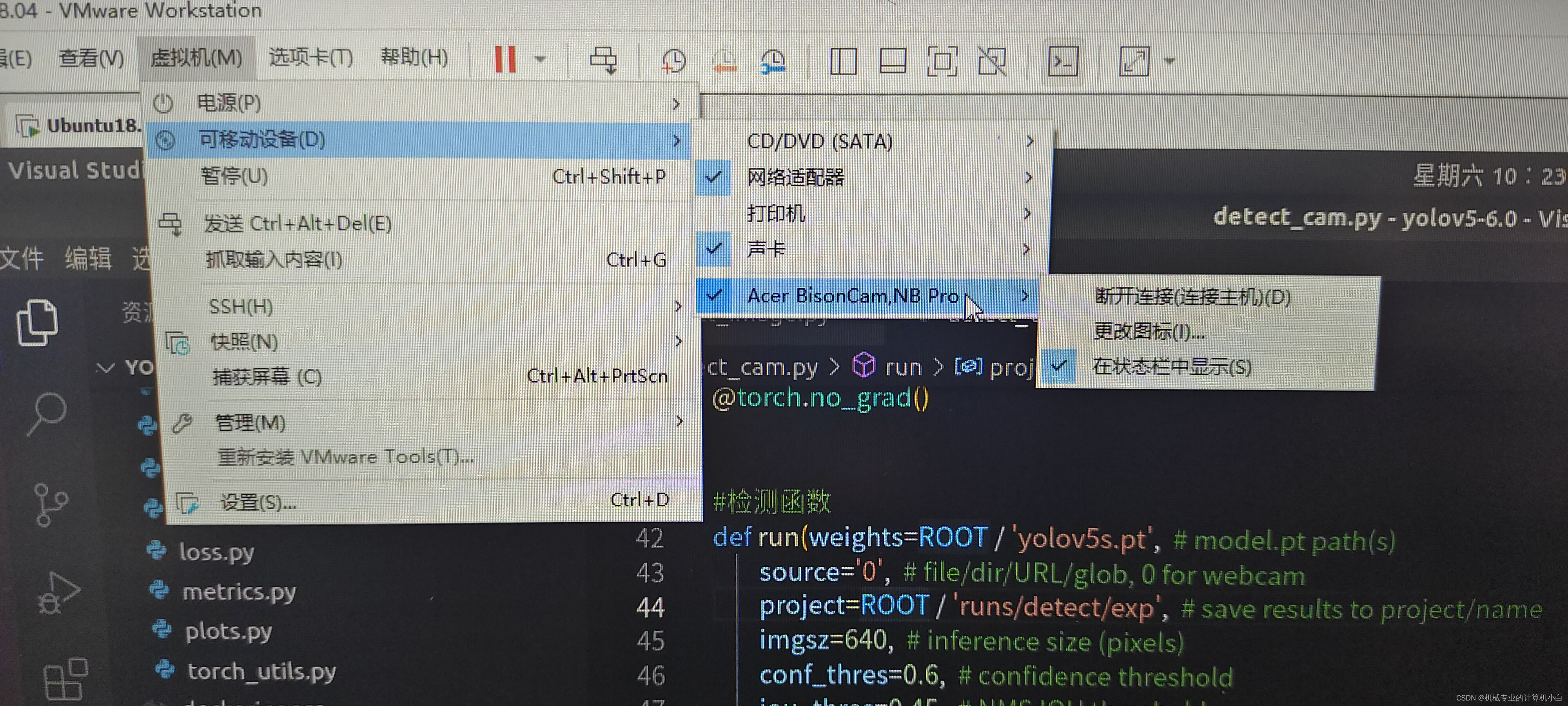Click the pause virtual machine toolbar icon

[x=505, y=59]
